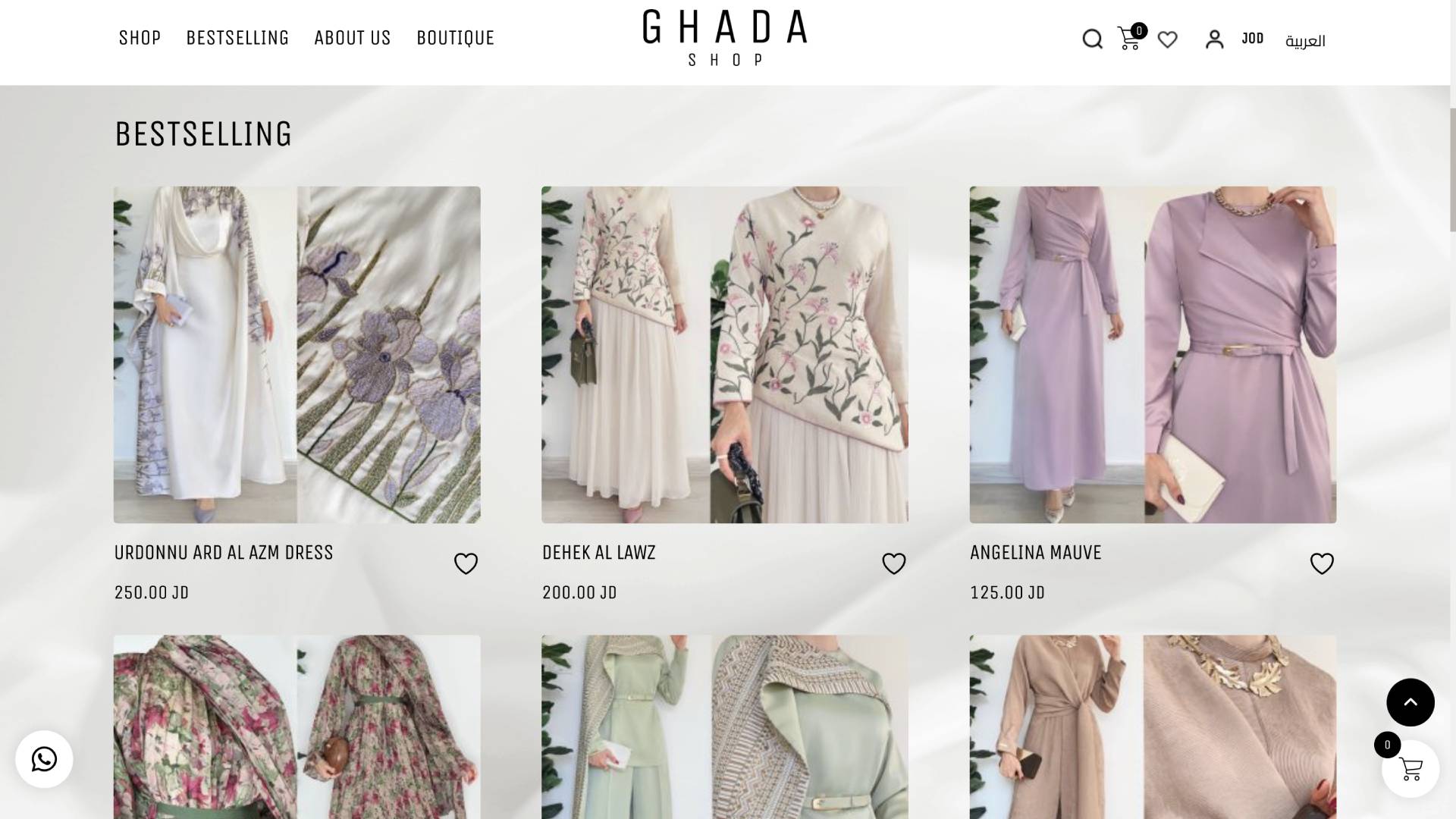Go to Ghada Shop logo homepage
The height and width of the screenshot is (819, 1456).
pyautogui.click(x=725, y=38)
